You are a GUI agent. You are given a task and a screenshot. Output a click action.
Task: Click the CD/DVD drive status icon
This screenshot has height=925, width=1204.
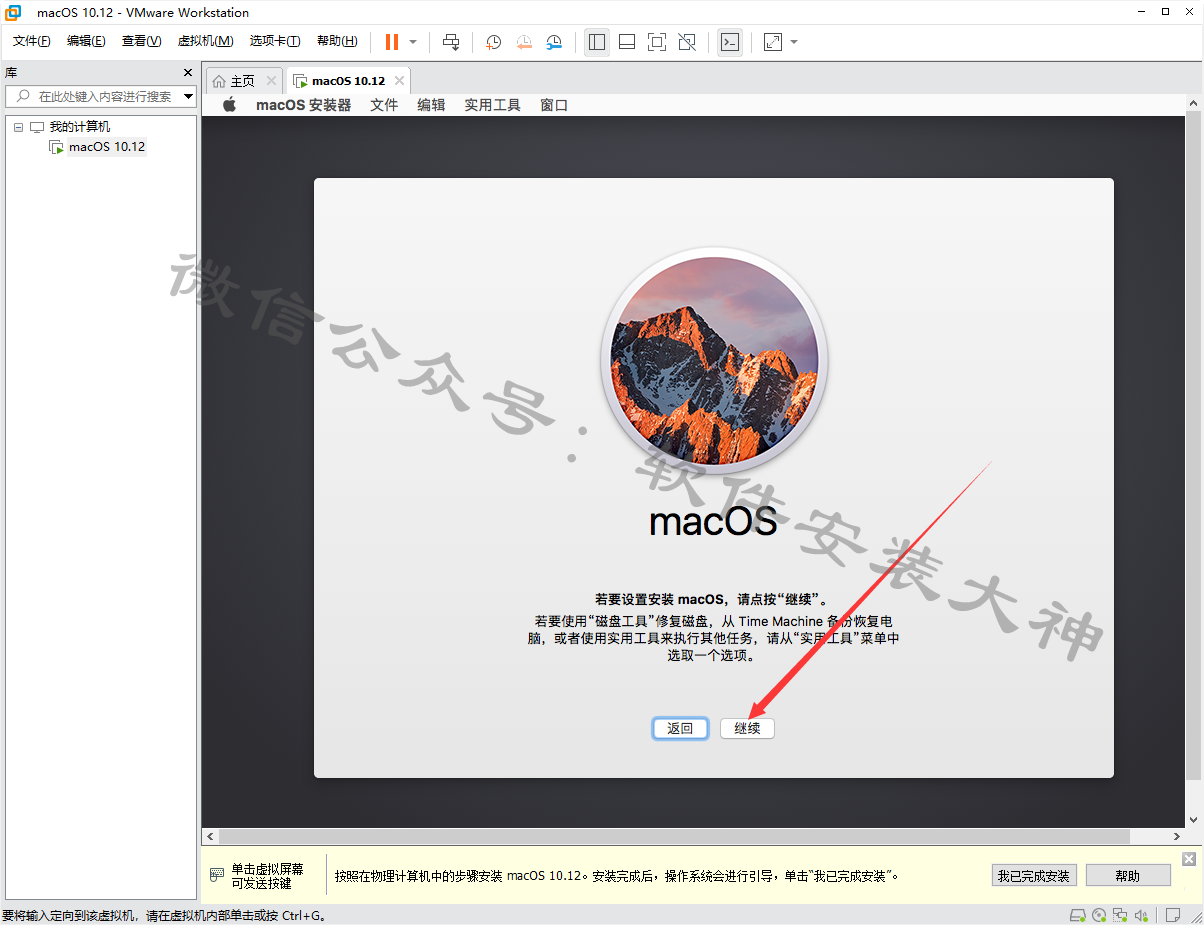coord(1100,915)
